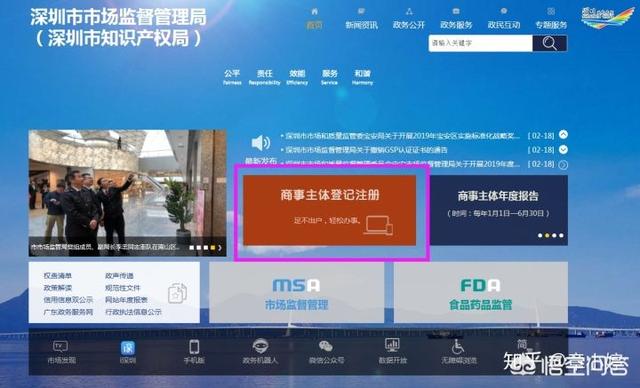Open 商事主体登记注册 orange button
The height and width of the screenshot is (388, 640).
coord(330,211)
